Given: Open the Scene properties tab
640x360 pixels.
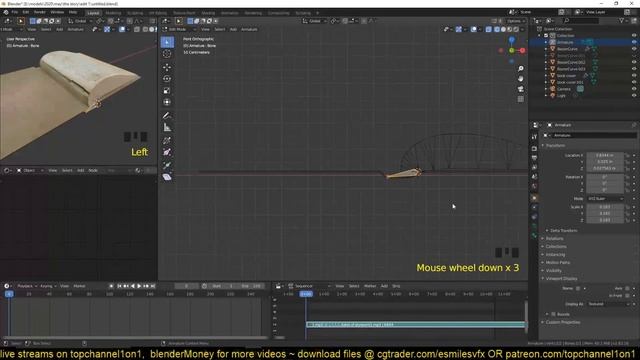Looking at the screenshot, I should (x=534, y=177).
